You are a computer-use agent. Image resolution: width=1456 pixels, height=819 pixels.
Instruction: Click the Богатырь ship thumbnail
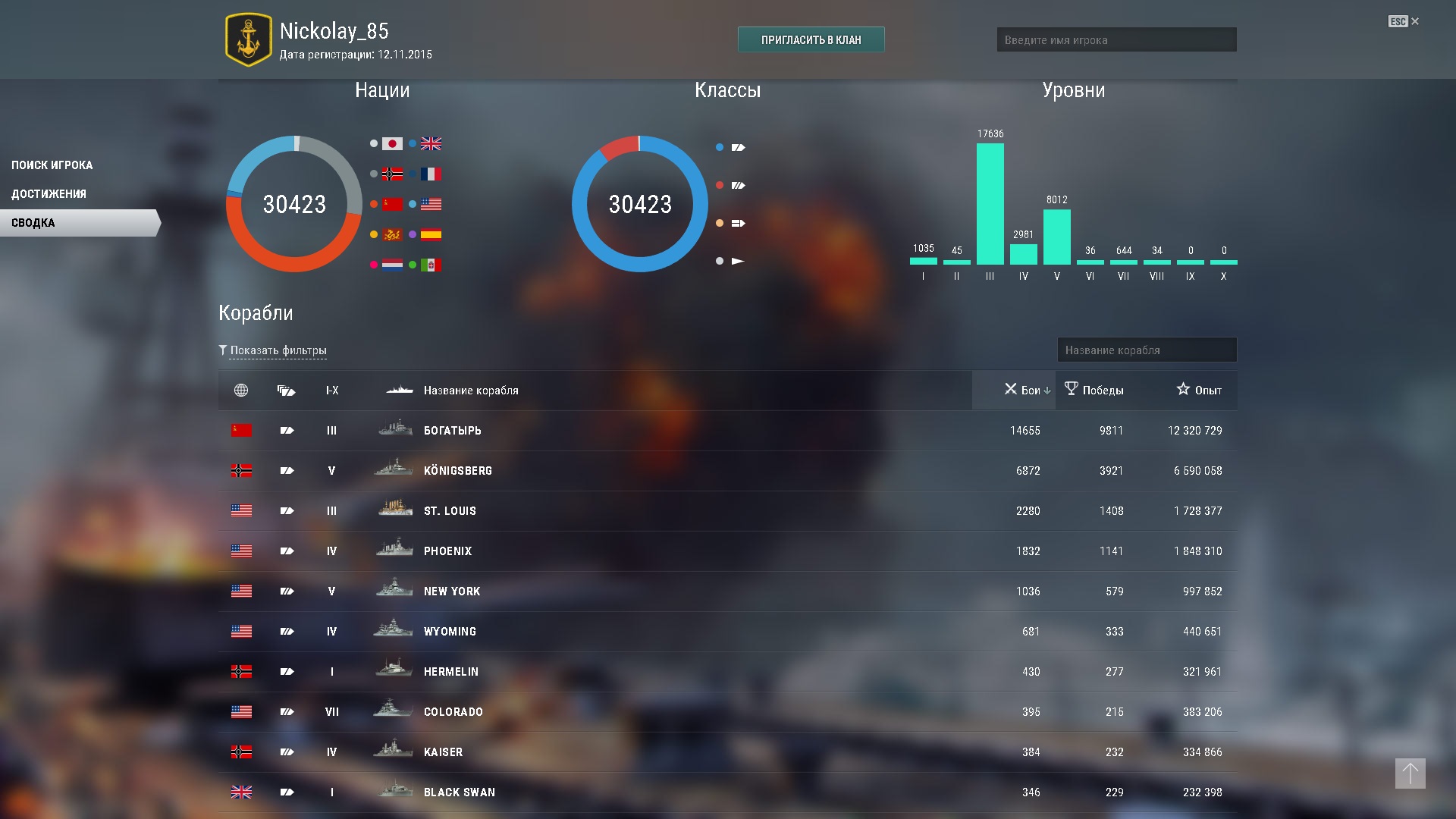point(395,428)
